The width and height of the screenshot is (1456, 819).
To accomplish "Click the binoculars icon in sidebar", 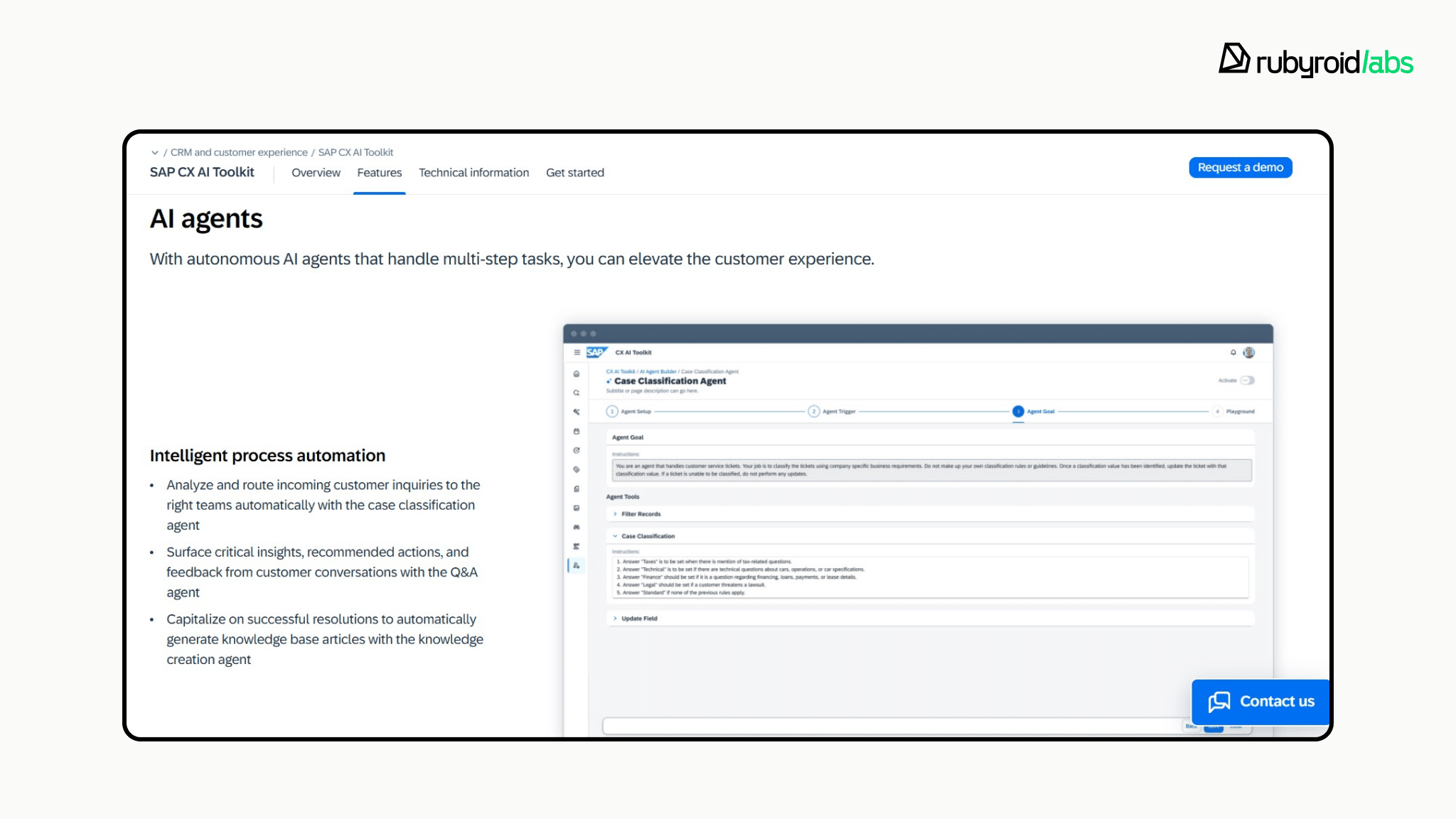I will click(x=577, y=528).
